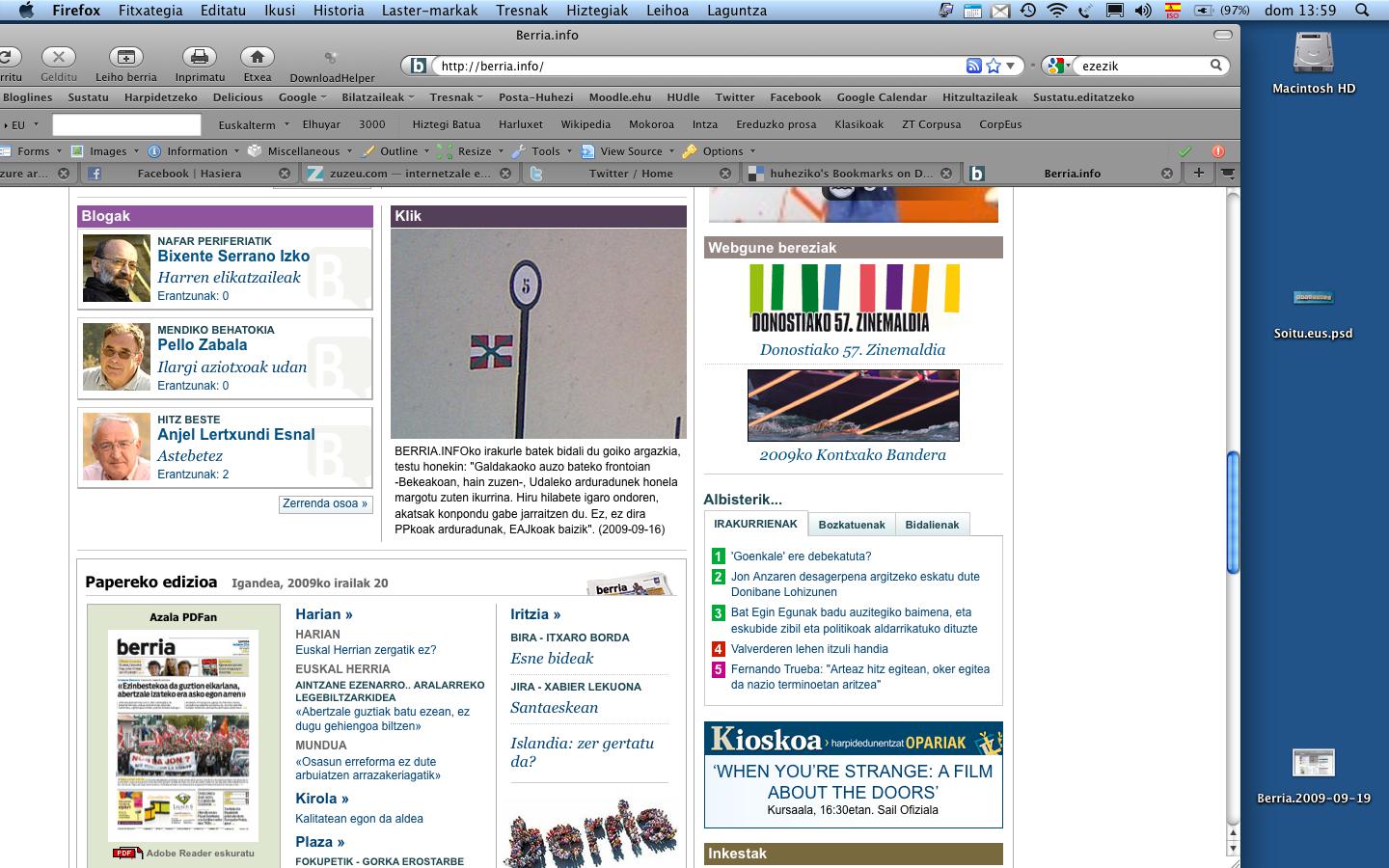Open Spotlight search in the menu bar
This screenshot has width=1389, height=868.
[x=1362, y=11]
